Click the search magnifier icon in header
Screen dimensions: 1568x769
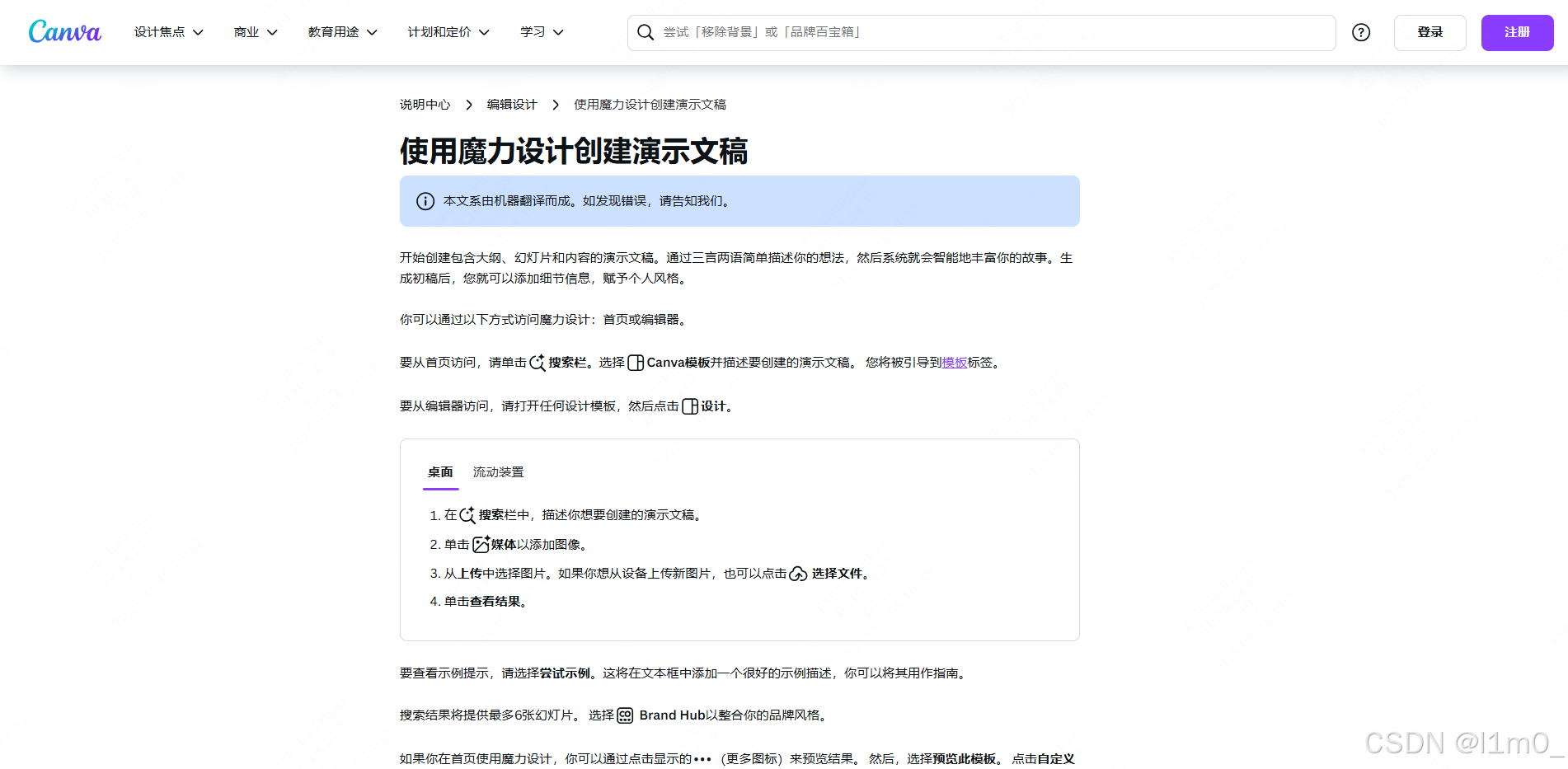(x=646, y=32)
